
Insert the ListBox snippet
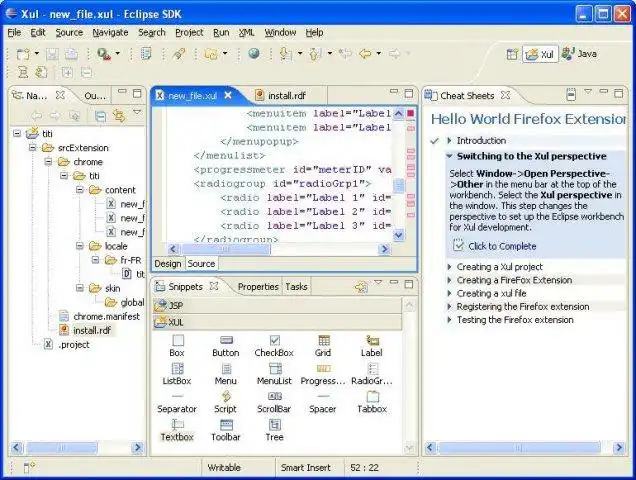[177, 374]
